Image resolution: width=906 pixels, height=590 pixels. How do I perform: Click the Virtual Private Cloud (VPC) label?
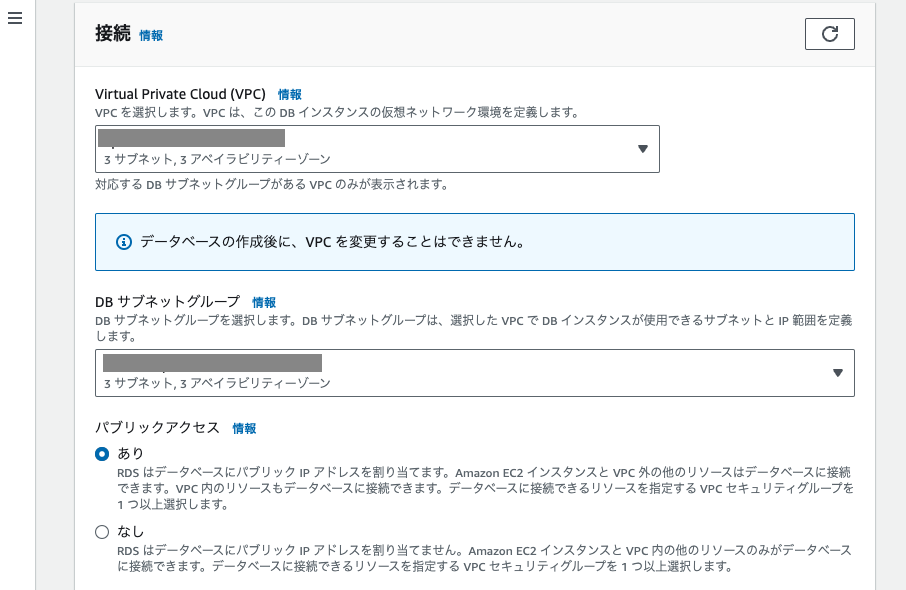(x=180, y=94)
